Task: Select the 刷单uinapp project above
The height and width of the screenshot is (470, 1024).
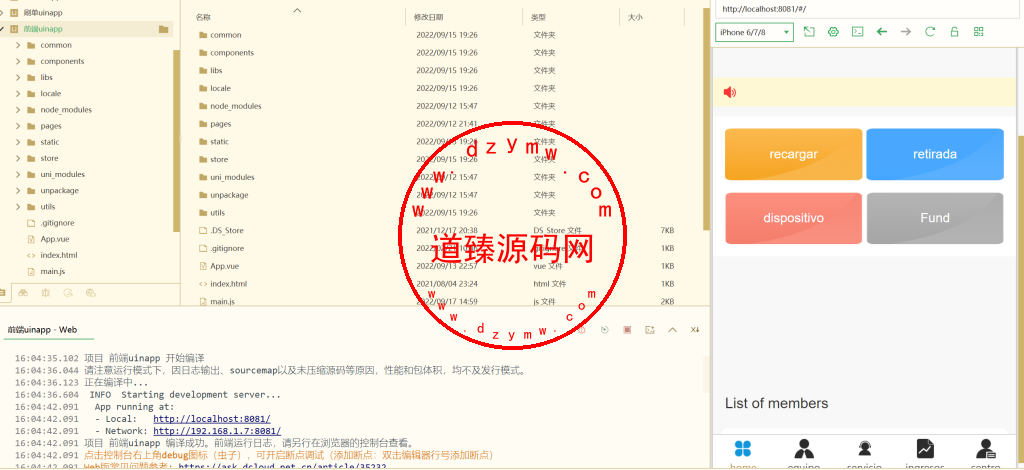Action: [43, 12]
